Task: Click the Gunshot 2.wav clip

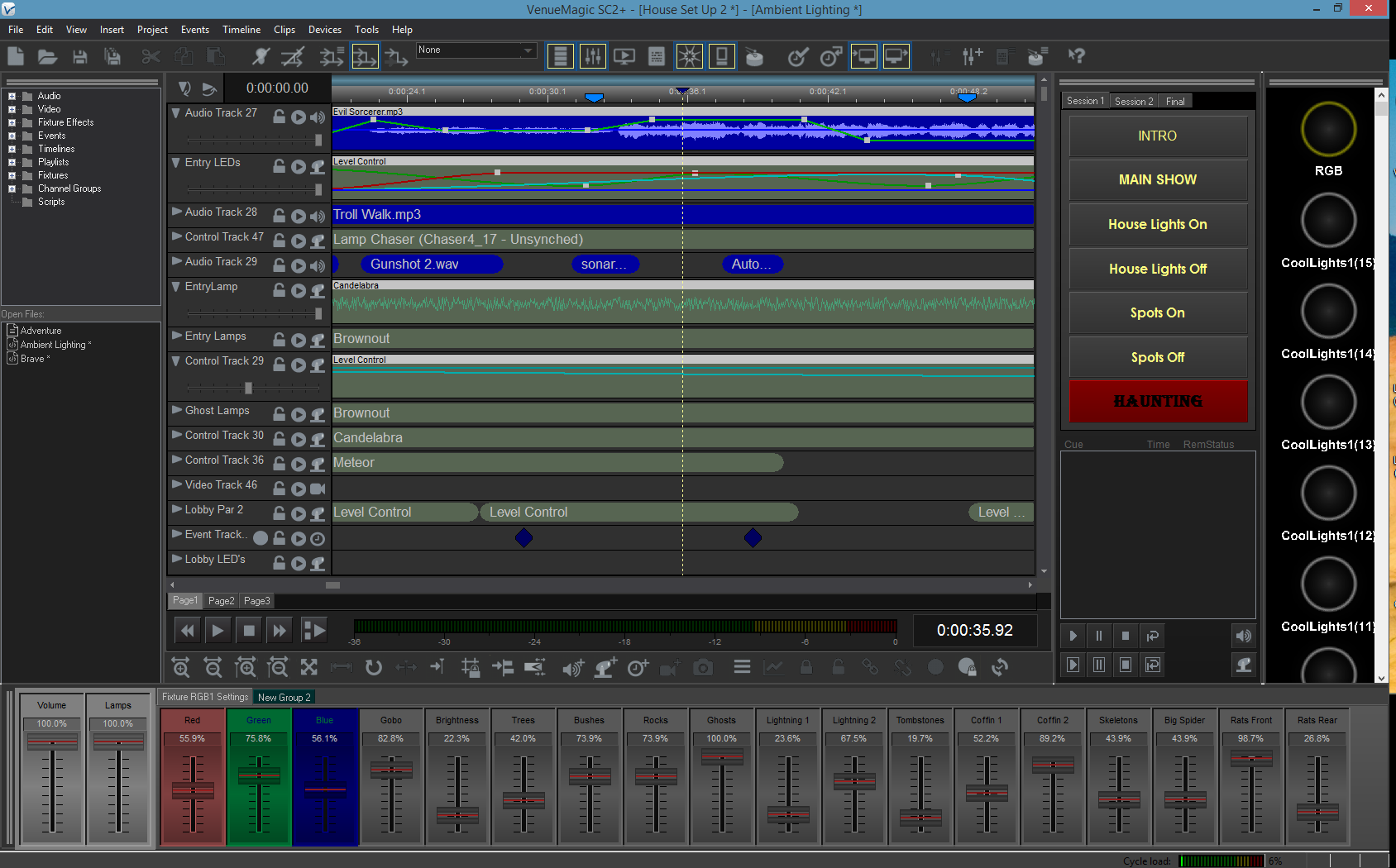Action: coord(431,265)
